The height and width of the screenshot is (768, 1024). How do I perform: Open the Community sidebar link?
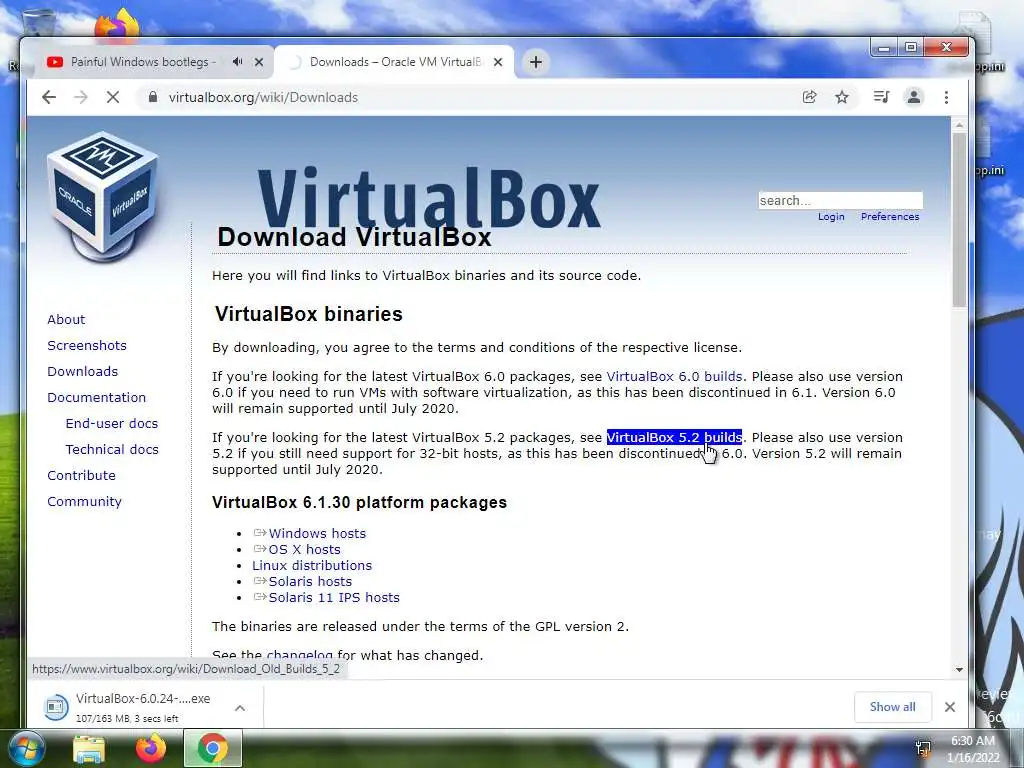tap(84, 502)
